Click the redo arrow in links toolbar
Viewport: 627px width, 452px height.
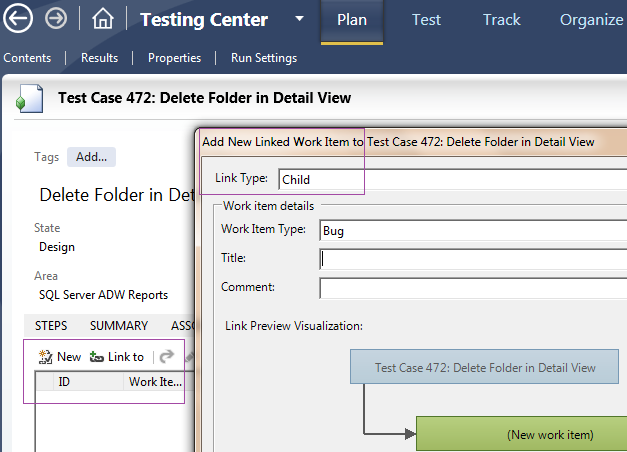[x=166, y=357]
